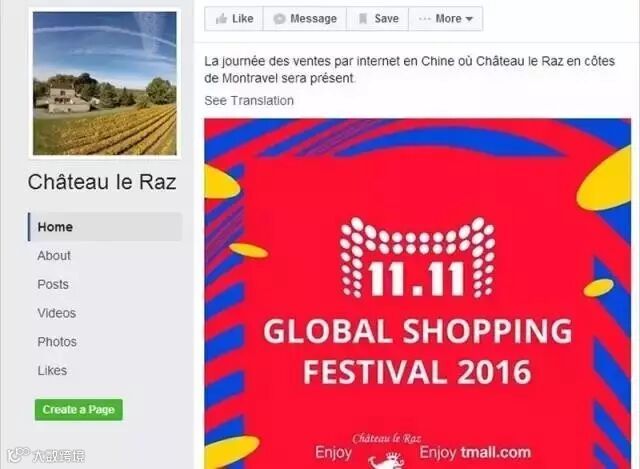Click the Château le Raz page title
Viewport: 640px width, 469px height.
(102, 182)
